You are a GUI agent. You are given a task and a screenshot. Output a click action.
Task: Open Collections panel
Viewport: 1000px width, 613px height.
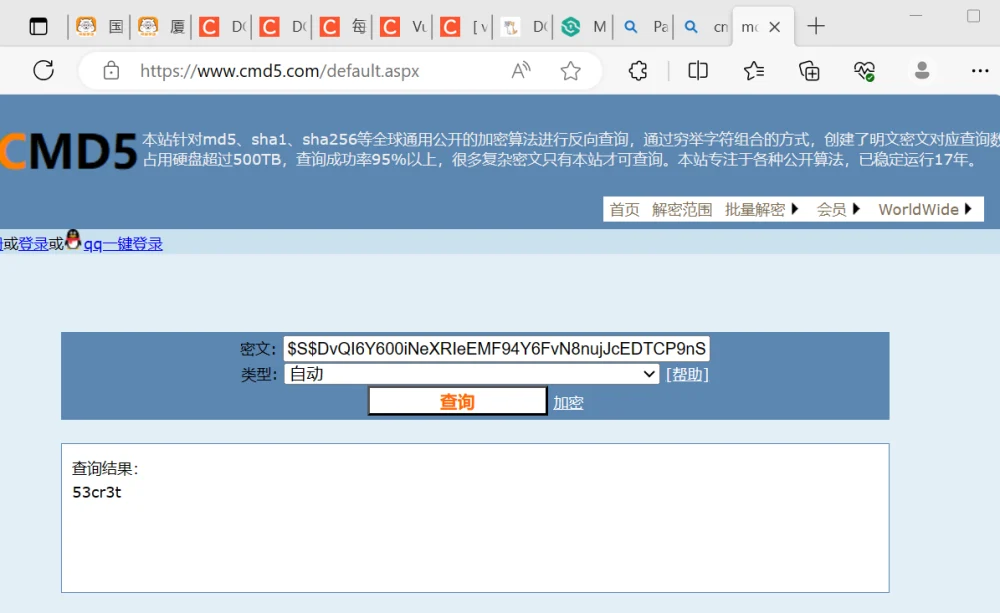pos(809,70)
